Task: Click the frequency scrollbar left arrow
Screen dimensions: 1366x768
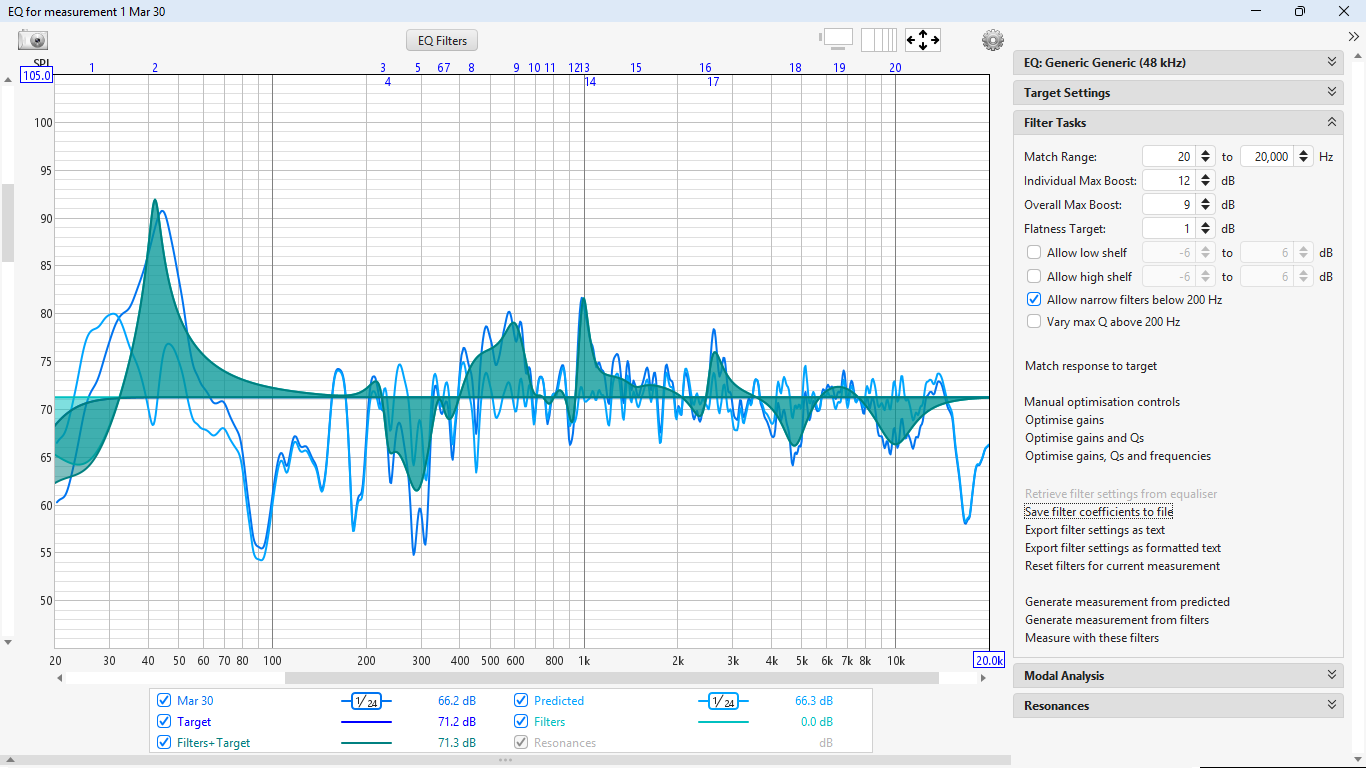Action: (59, 678)
